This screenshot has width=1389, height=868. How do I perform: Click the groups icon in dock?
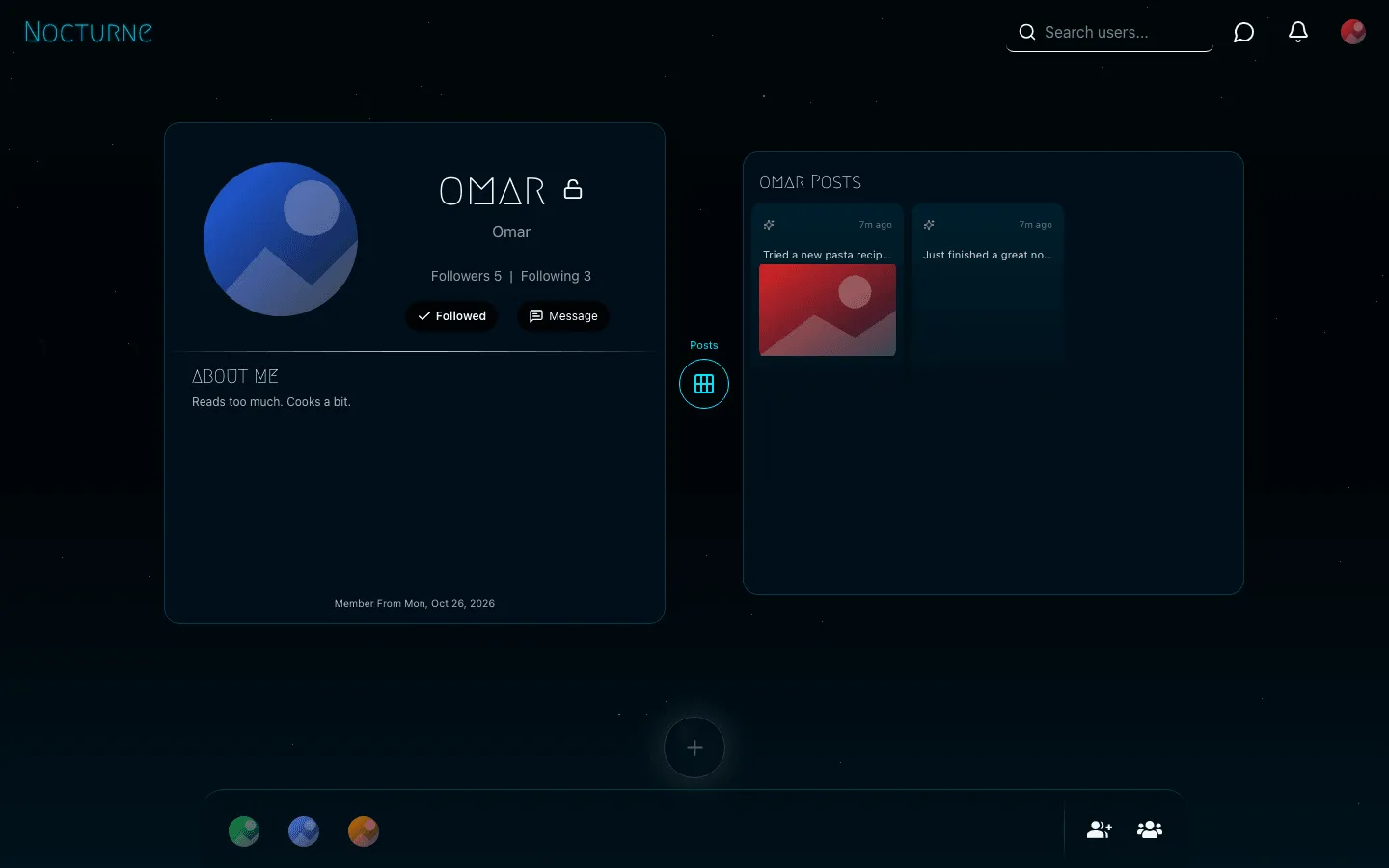point(1150,829)
